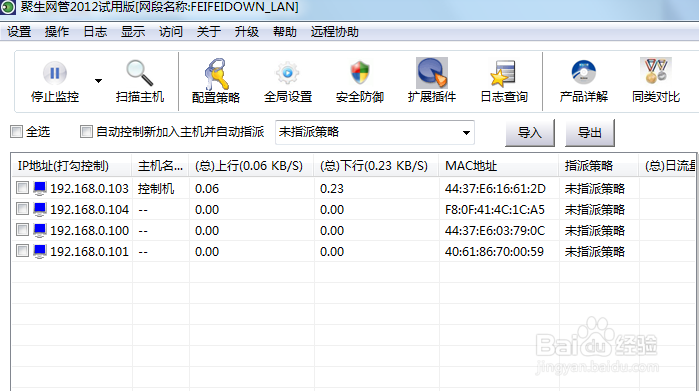Click 未指派策略 cell in 192.168.0.101 row

595,251
